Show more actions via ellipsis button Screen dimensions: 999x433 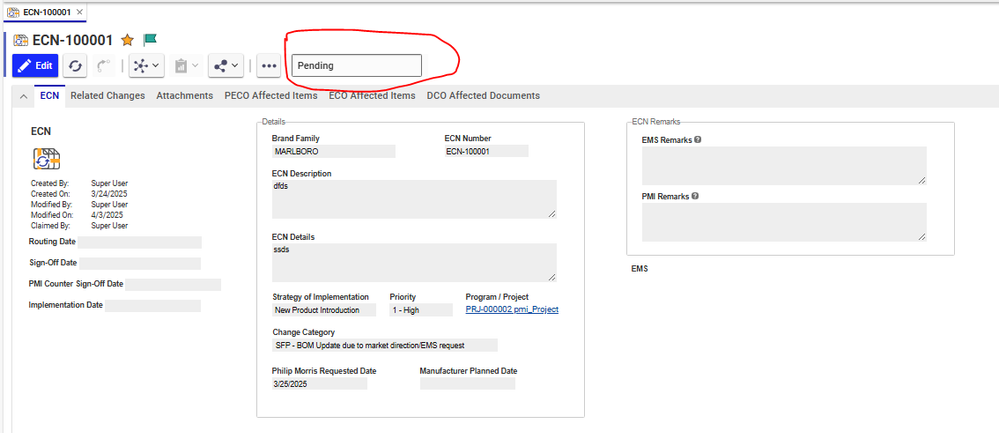point(270,66)
